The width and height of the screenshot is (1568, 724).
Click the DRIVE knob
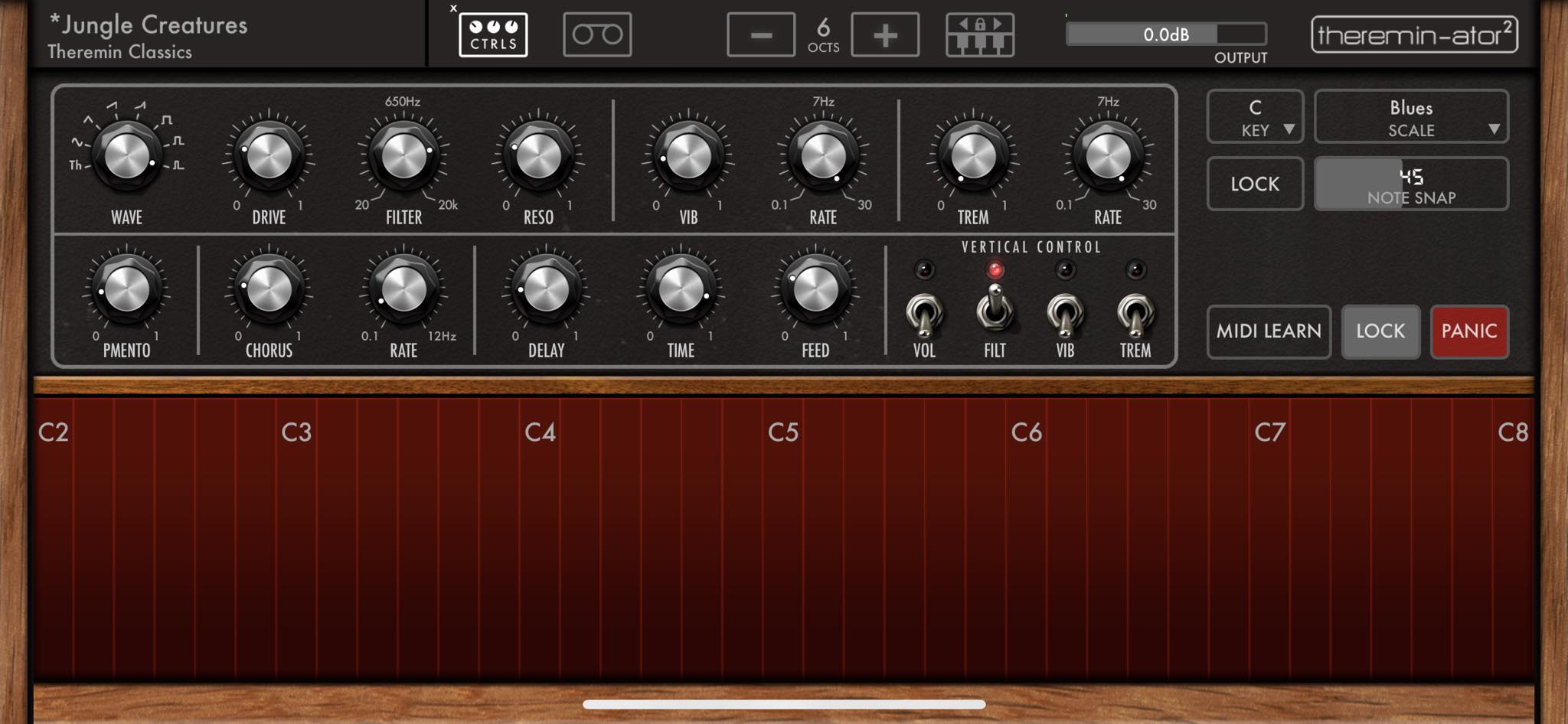(269, 156)
